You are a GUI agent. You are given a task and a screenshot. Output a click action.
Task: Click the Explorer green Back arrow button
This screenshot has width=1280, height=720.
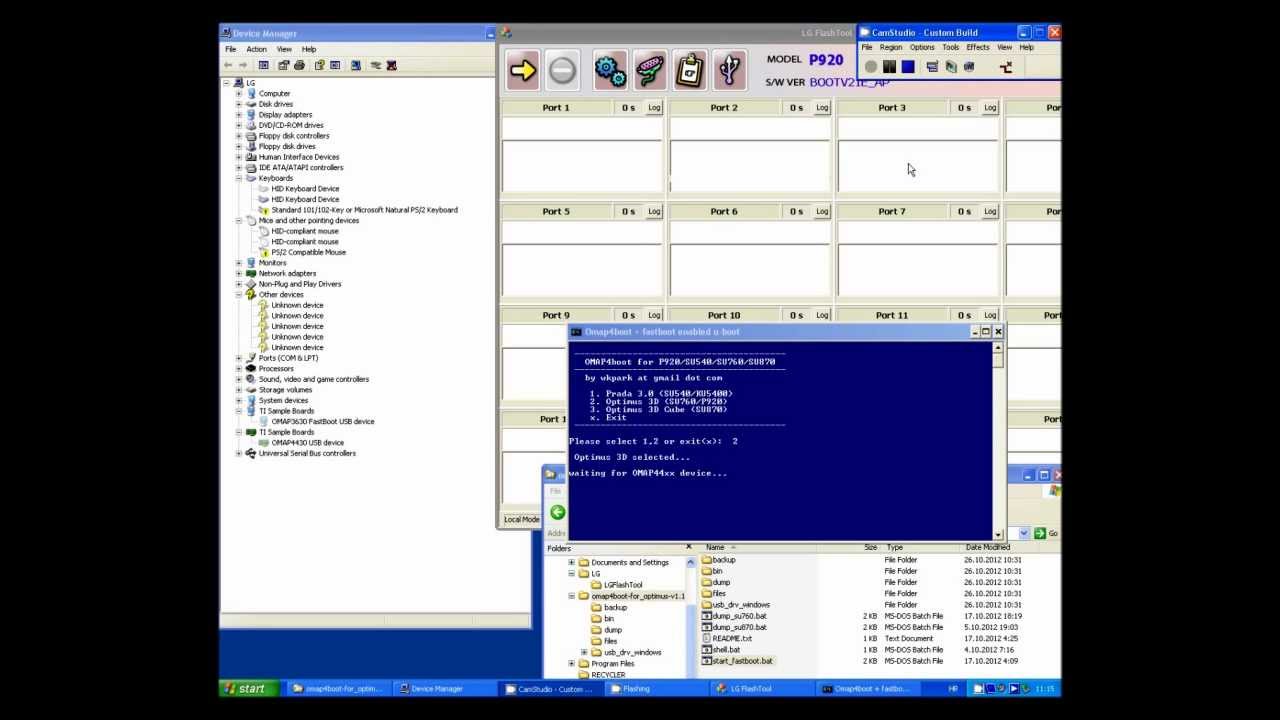pos(557,512)
